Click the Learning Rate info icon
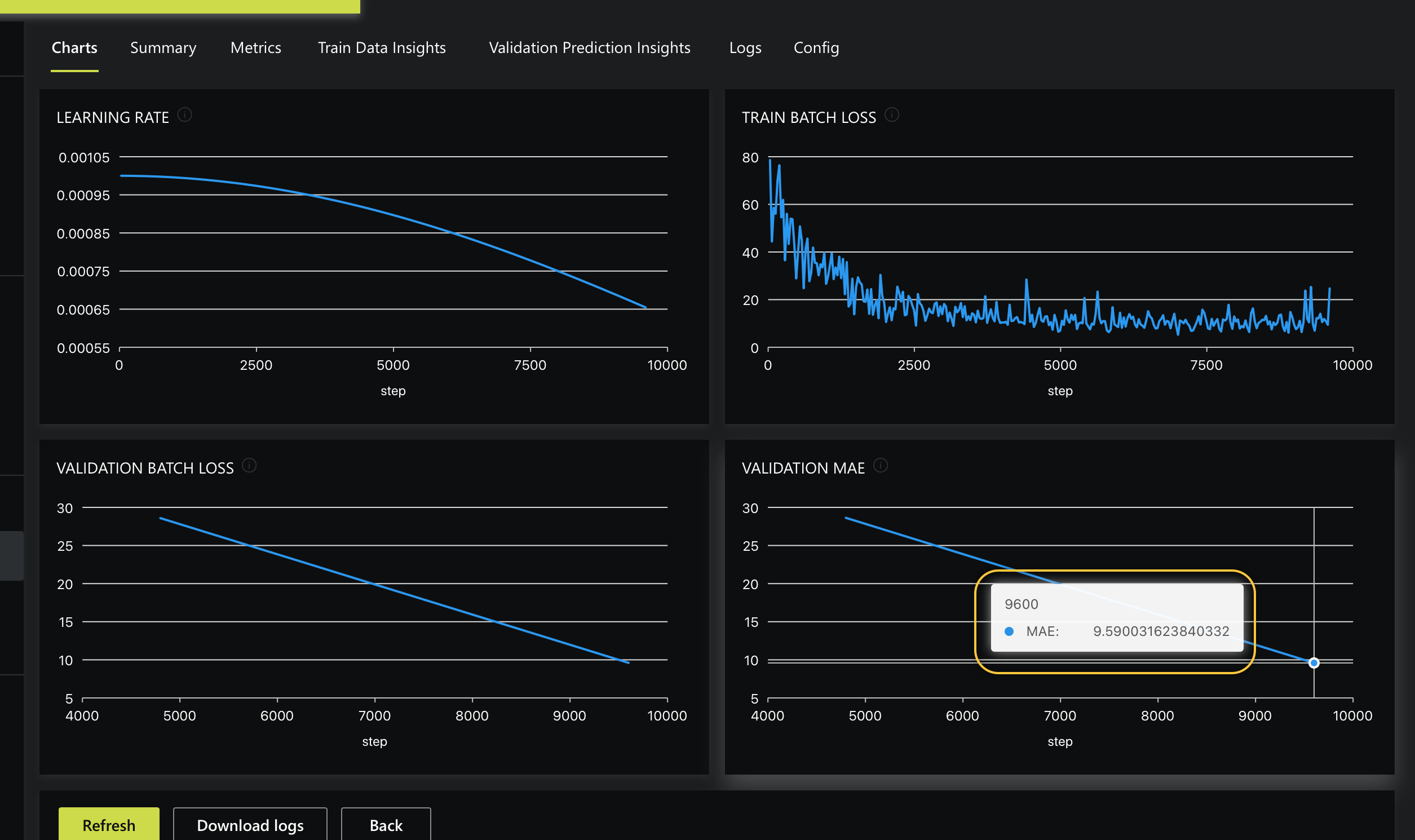The height and width of the screenshot is (840, 1415). [184, 115]
